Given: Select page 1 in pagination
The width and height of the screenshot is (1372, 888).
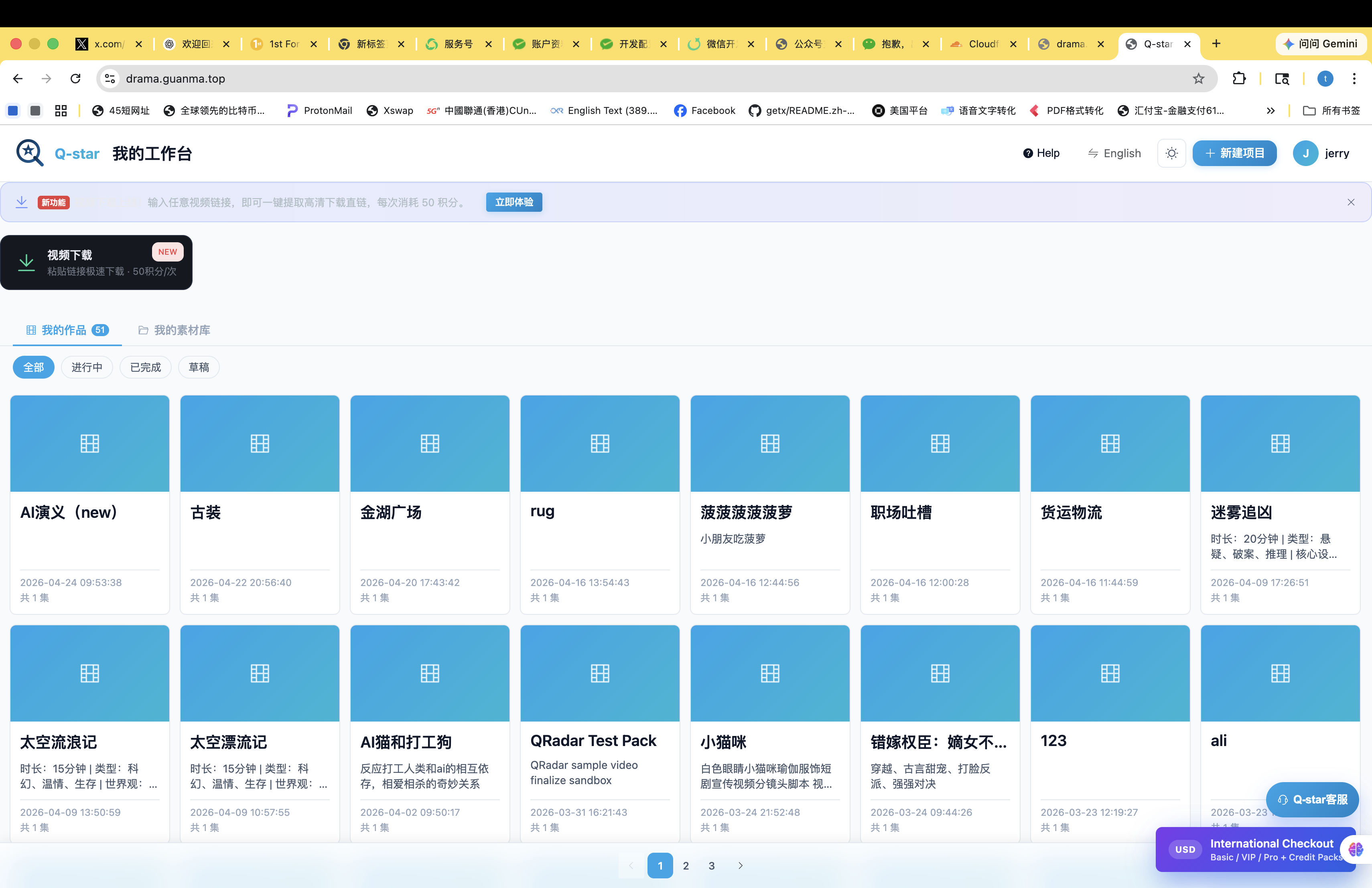Looking at the screenshot, I should (660, 866).
